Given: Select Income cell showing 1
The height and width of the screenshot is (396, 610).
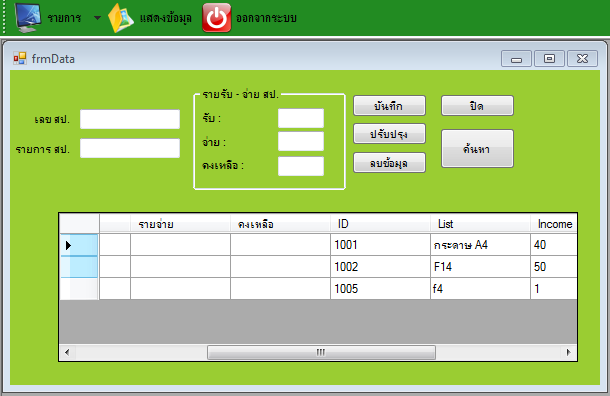Looking at the screenshot, I should pos(554,289).
